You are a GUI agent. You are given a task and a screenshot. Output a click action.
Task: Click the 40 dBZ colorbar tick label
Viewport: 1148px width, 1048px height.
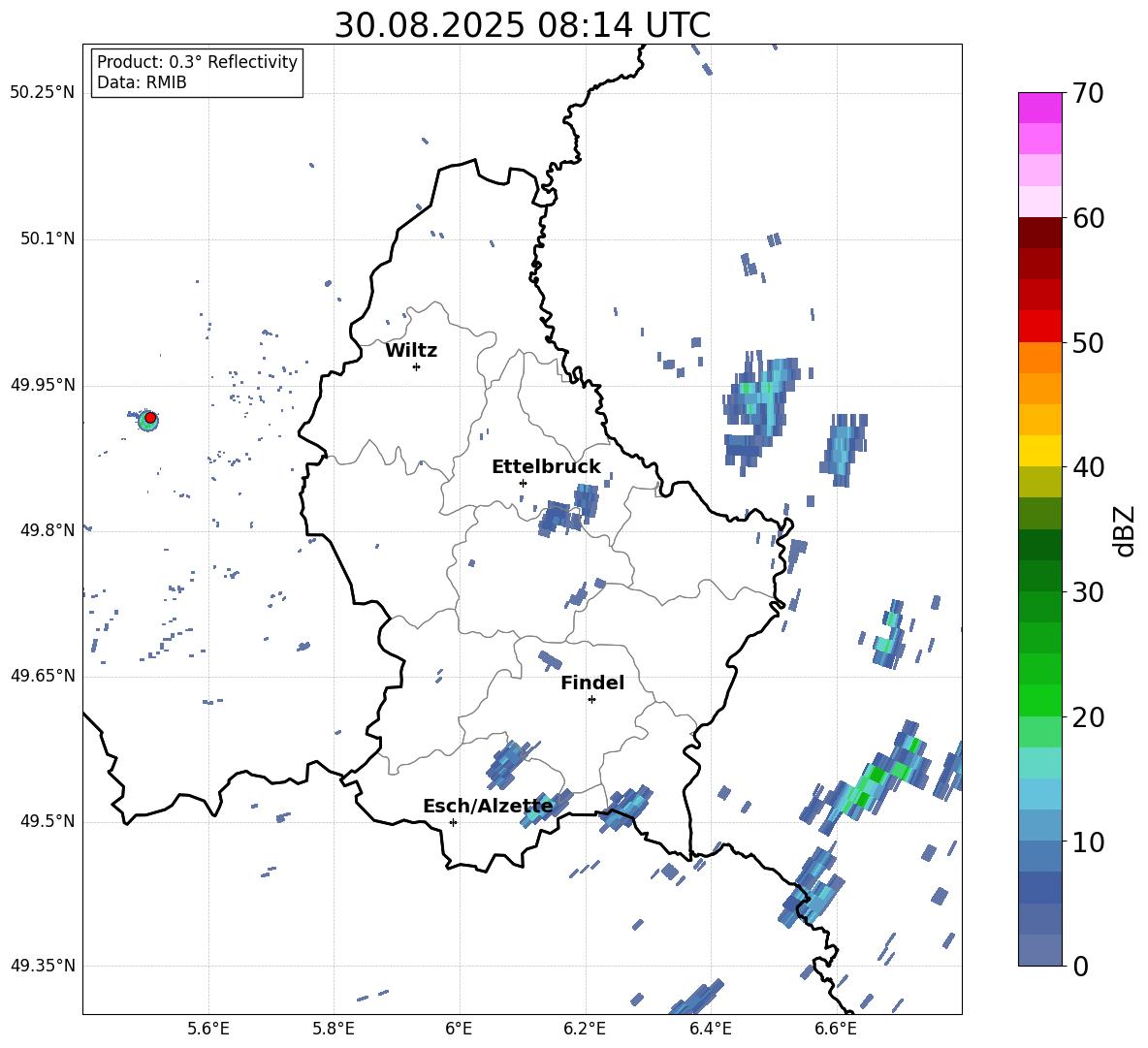click(1088, 467)
